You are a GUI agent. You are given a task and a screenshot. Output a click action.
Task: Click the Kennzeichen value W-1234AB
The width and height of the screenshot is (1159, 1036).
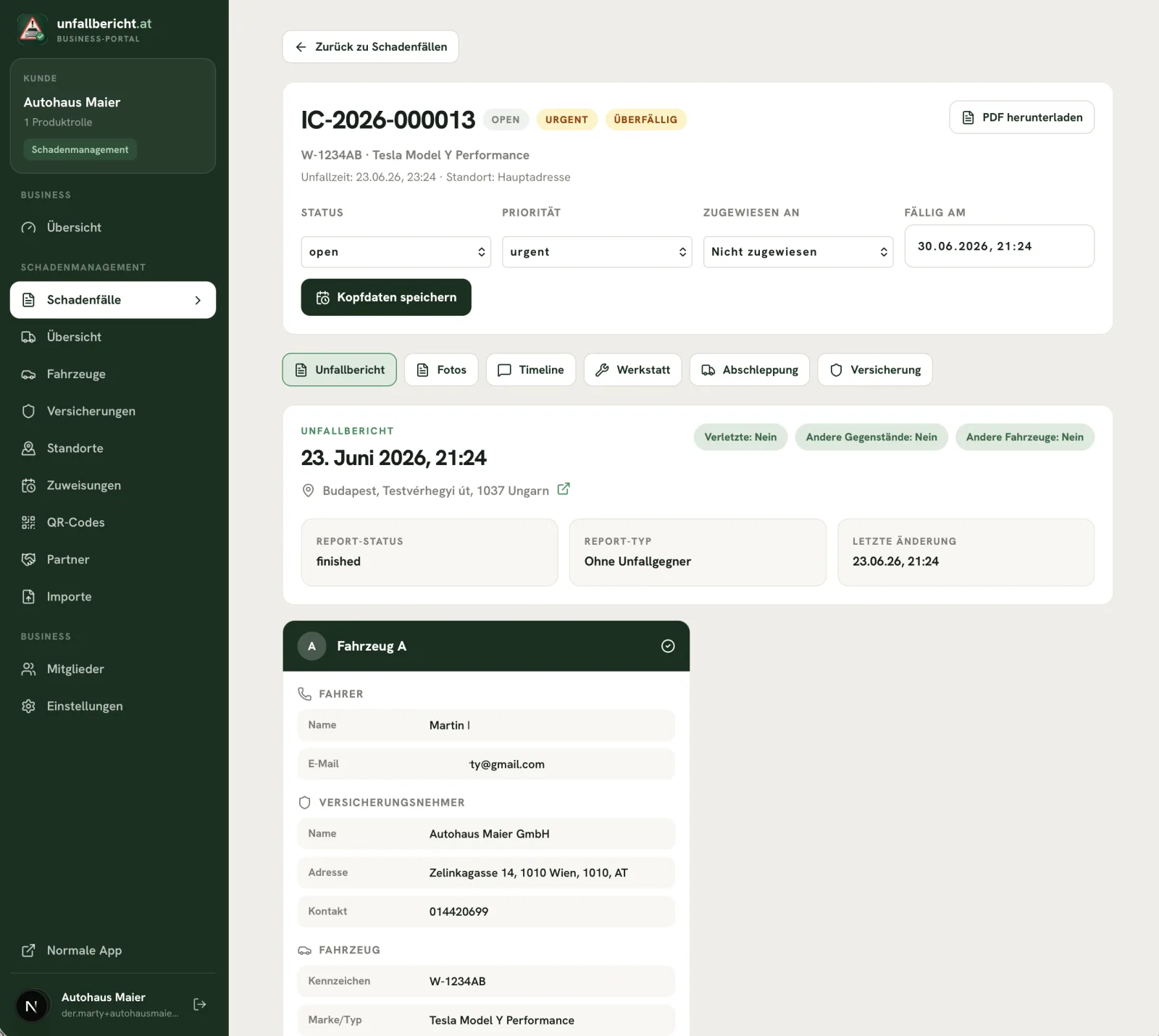click(x=458, y=982)
